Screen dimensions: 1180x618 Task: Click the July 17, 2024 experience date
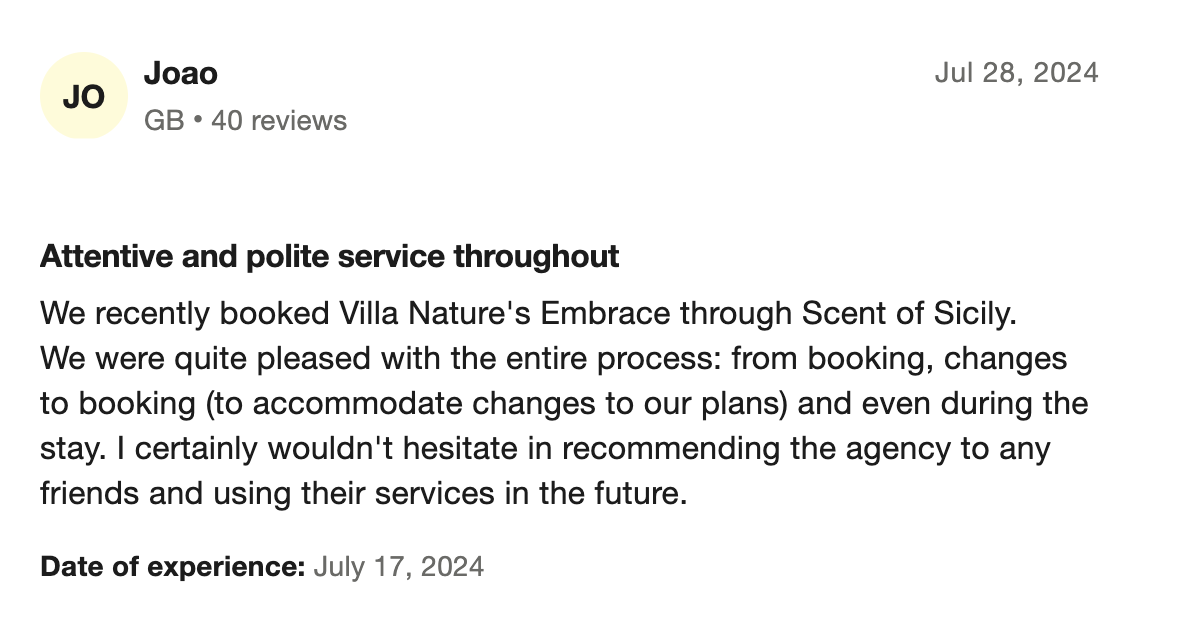coord(398,567)
